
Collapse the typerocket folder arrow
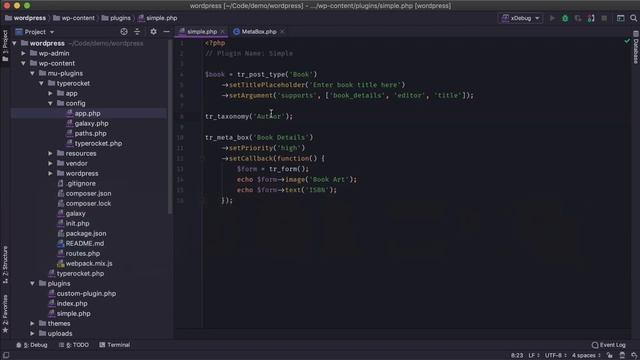point(41,83)
